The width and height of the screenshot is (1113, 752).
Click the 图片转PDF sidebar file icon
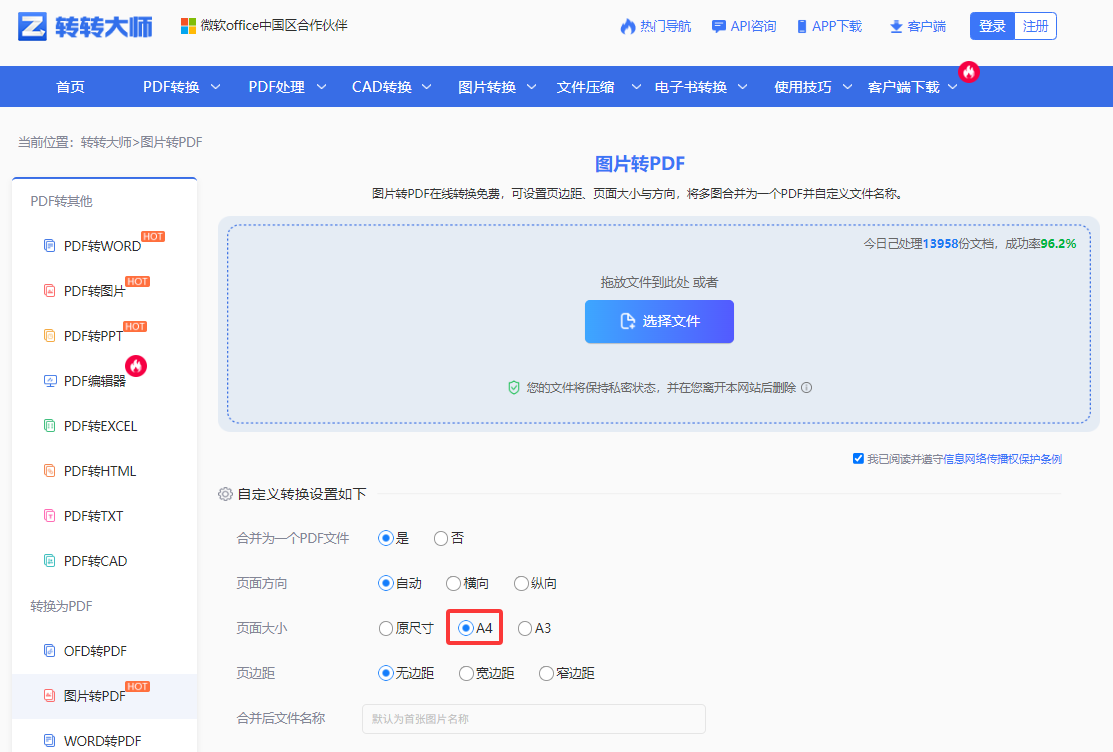pos(50,695)
